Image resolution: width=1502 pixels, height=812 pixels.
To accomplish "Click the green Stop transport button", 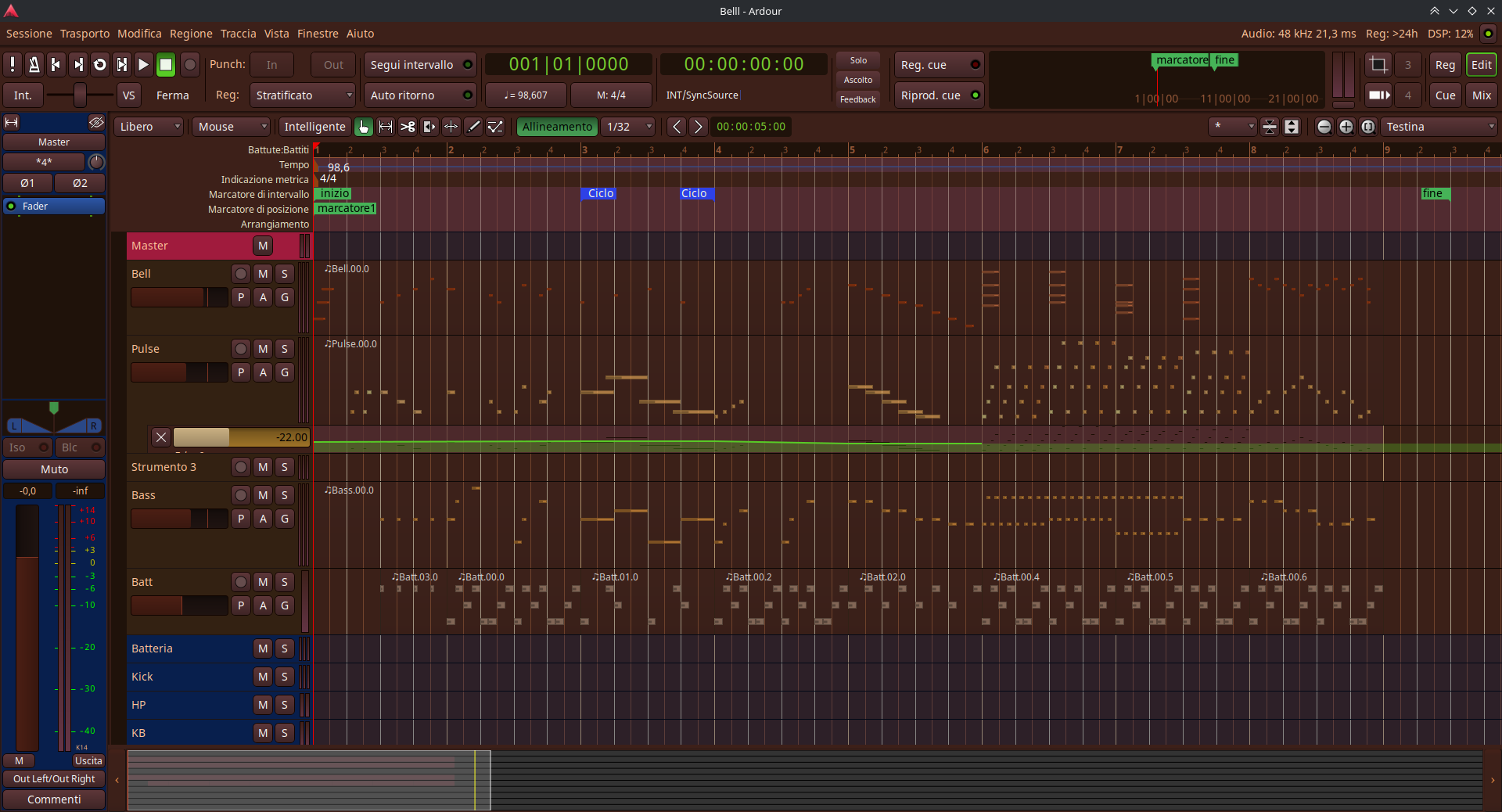I will click(x=165, y=65).
